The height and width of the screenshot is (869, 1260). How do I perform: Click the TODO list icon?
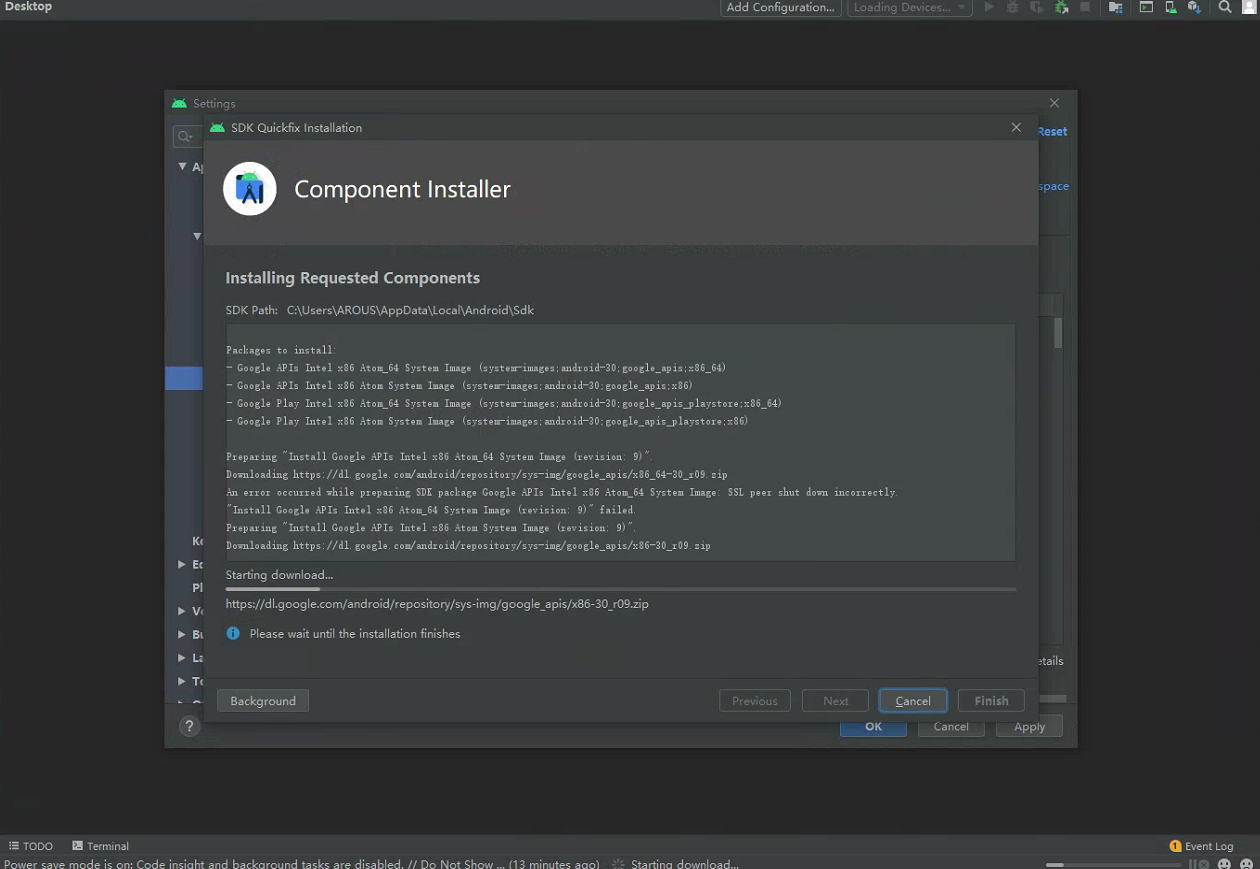[14, 846]
